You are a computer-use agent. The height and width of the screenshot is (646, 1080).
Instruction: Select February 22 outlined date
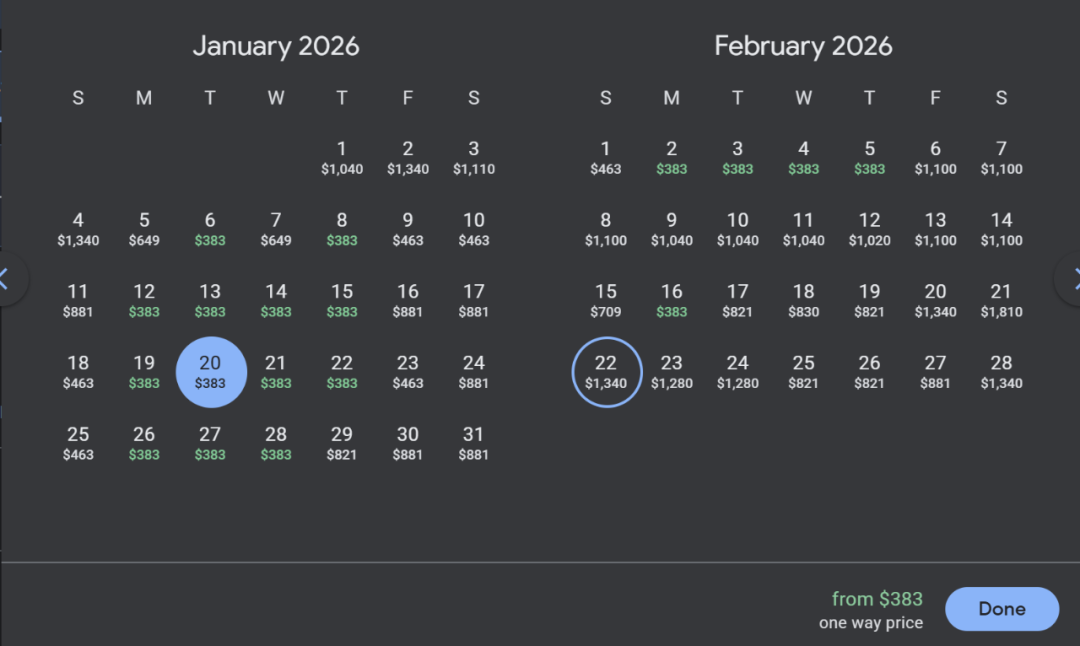tap(606, 372)
